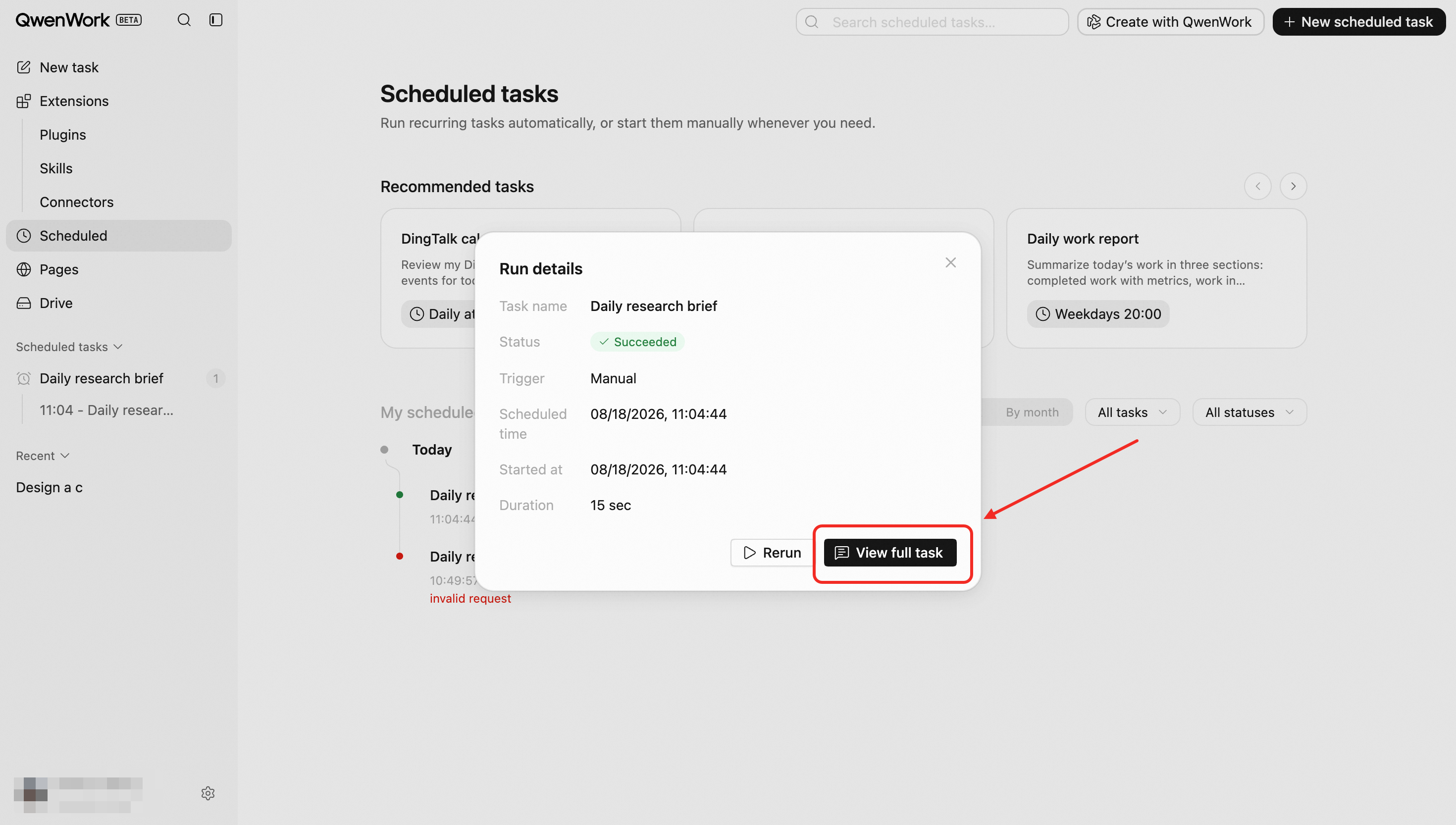The height and width of the screenshot is (825, 1456).
Task: Click the search magnifier icon beside QwenWork logo
Action: [x=184, y=20]
